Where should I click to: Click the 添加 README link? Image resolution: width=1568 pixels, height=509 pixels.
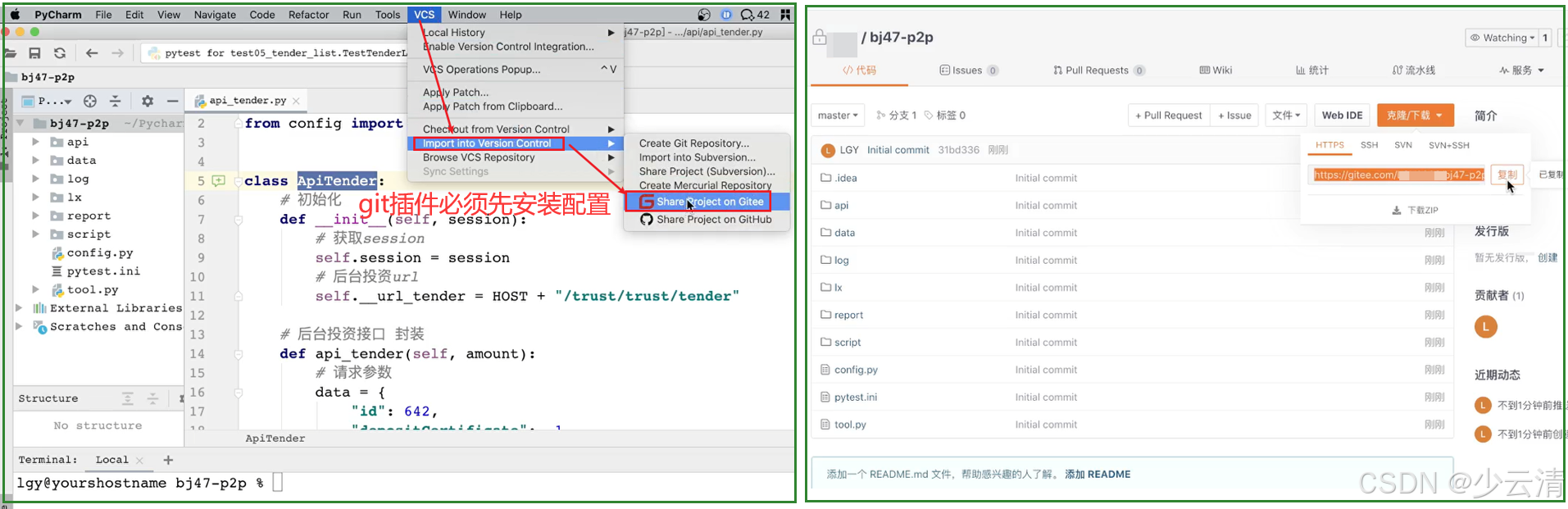pyautogui.click(x=1098, y=475)
